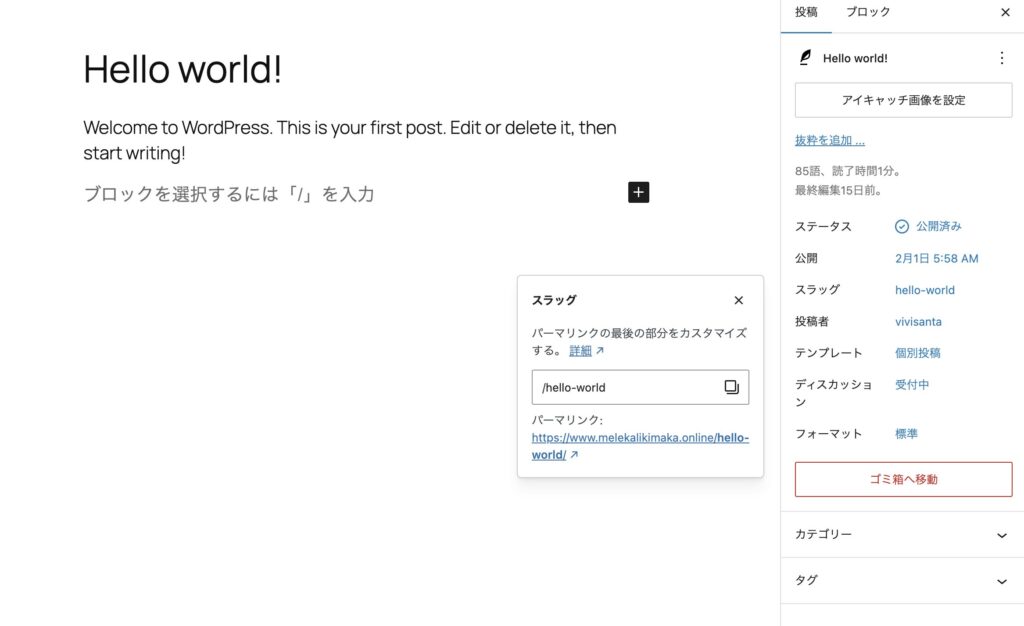Select the 投稿 tab
This screenshot has height=626, width=1024.
click(x=806, y=13)
